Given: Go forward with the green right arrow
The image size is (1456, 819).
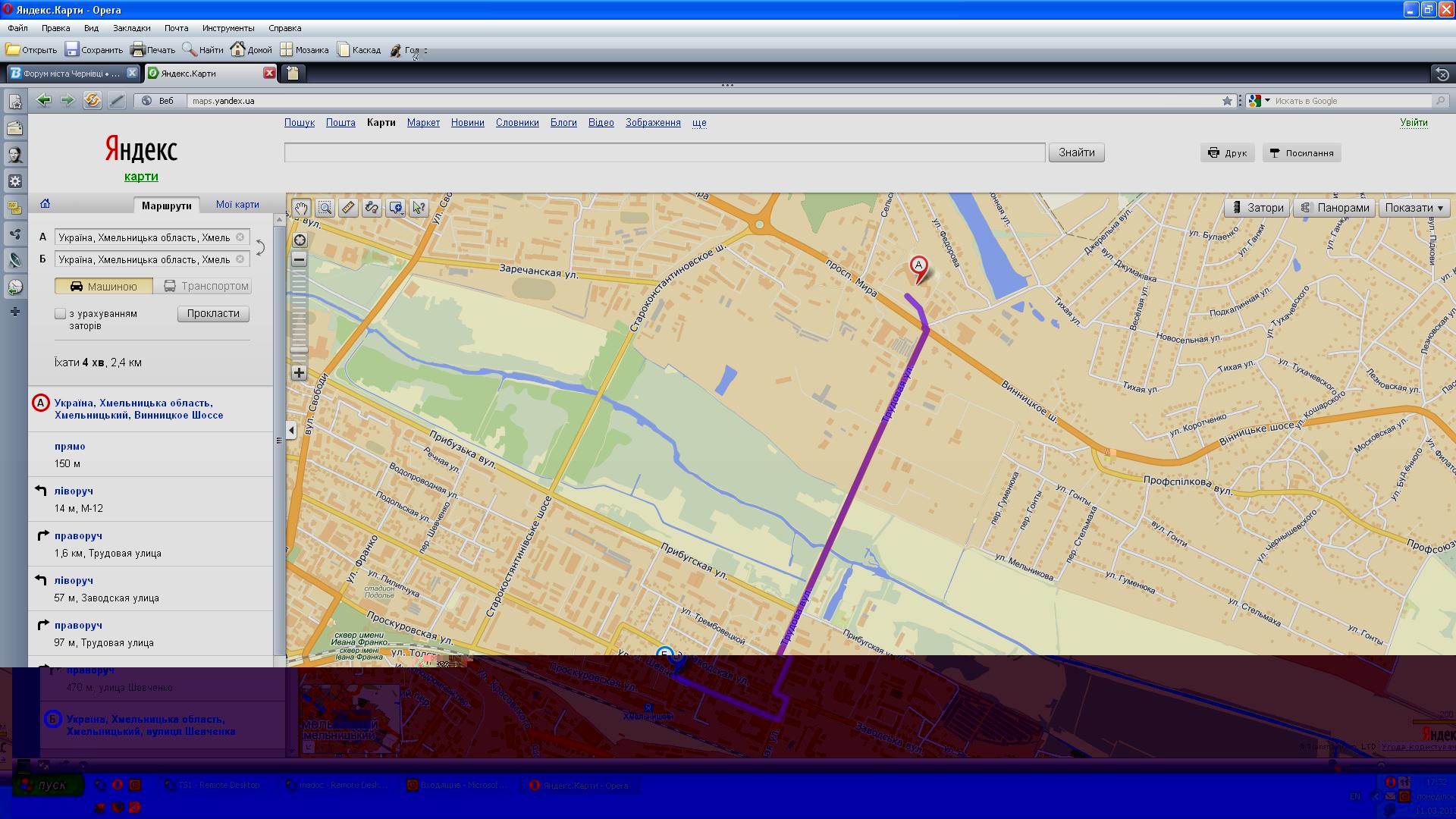Looking at the screenshot, I should [67, 100].
